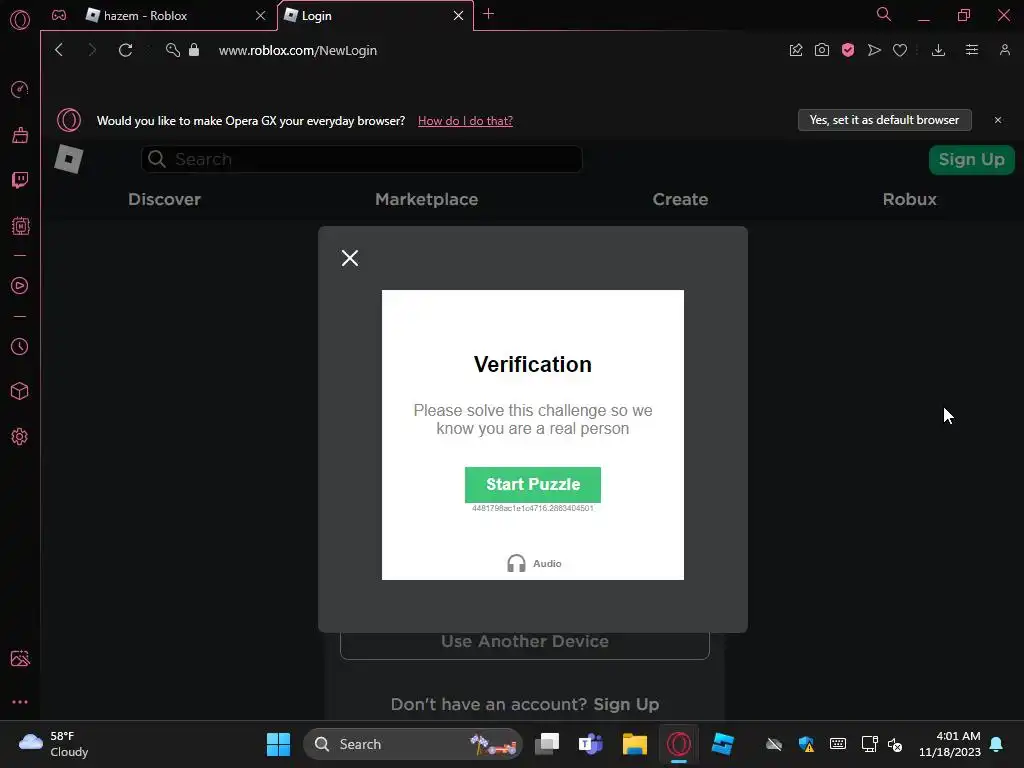
Task: Click the Start Puzzle button
Action: click(533, 485)
